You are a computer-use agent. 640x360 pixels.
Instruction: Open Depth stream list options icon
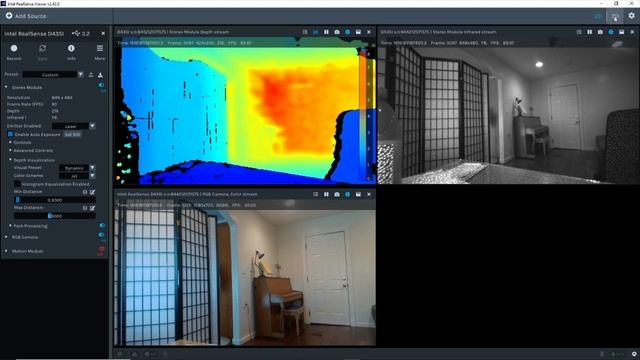click(x=305, y=32)
